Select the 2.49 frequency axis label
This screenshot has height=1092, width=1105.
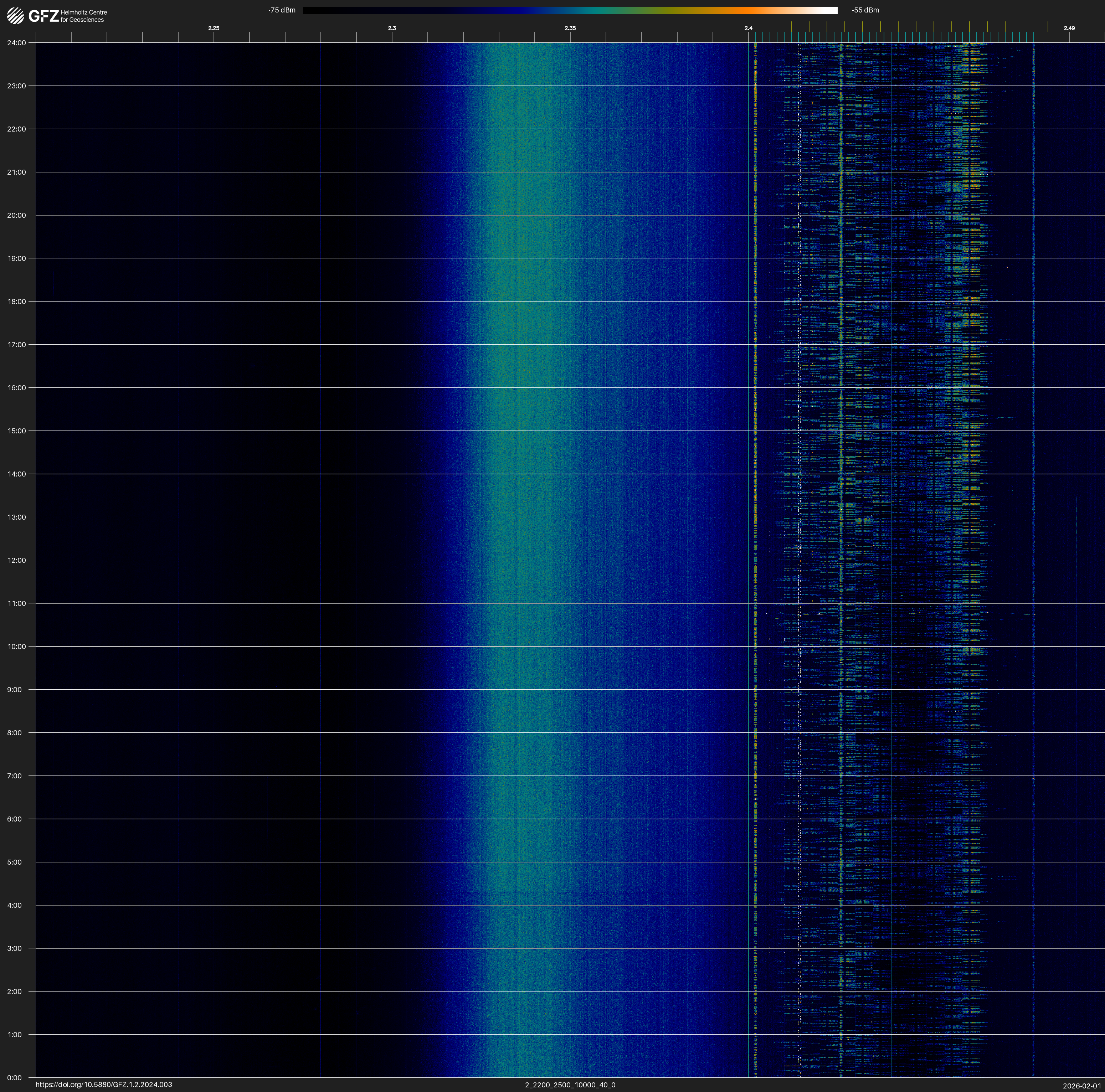(x=1068, y=28)
